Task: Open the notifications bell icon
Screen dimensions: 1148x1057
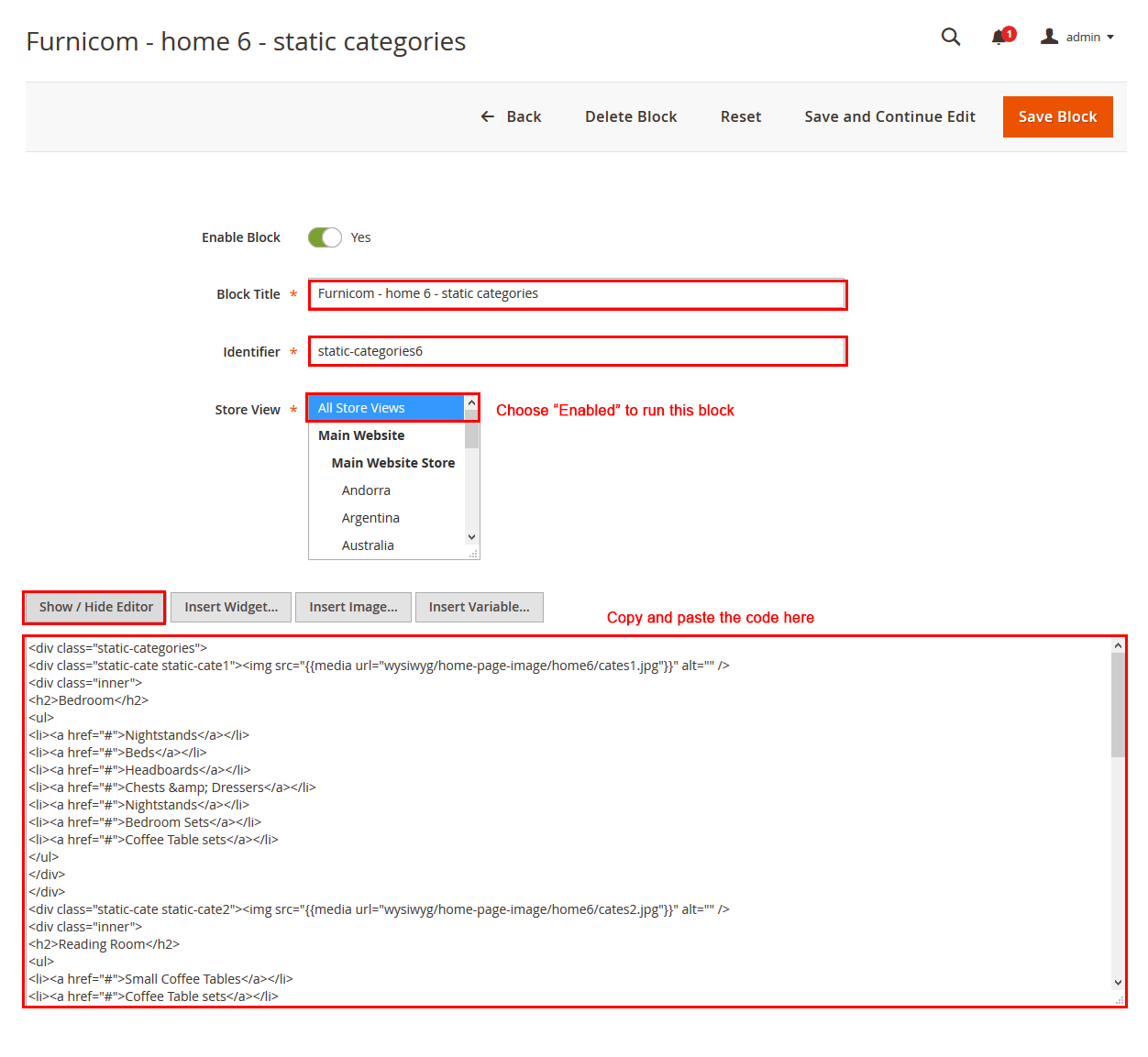Action: coord(999,38)
